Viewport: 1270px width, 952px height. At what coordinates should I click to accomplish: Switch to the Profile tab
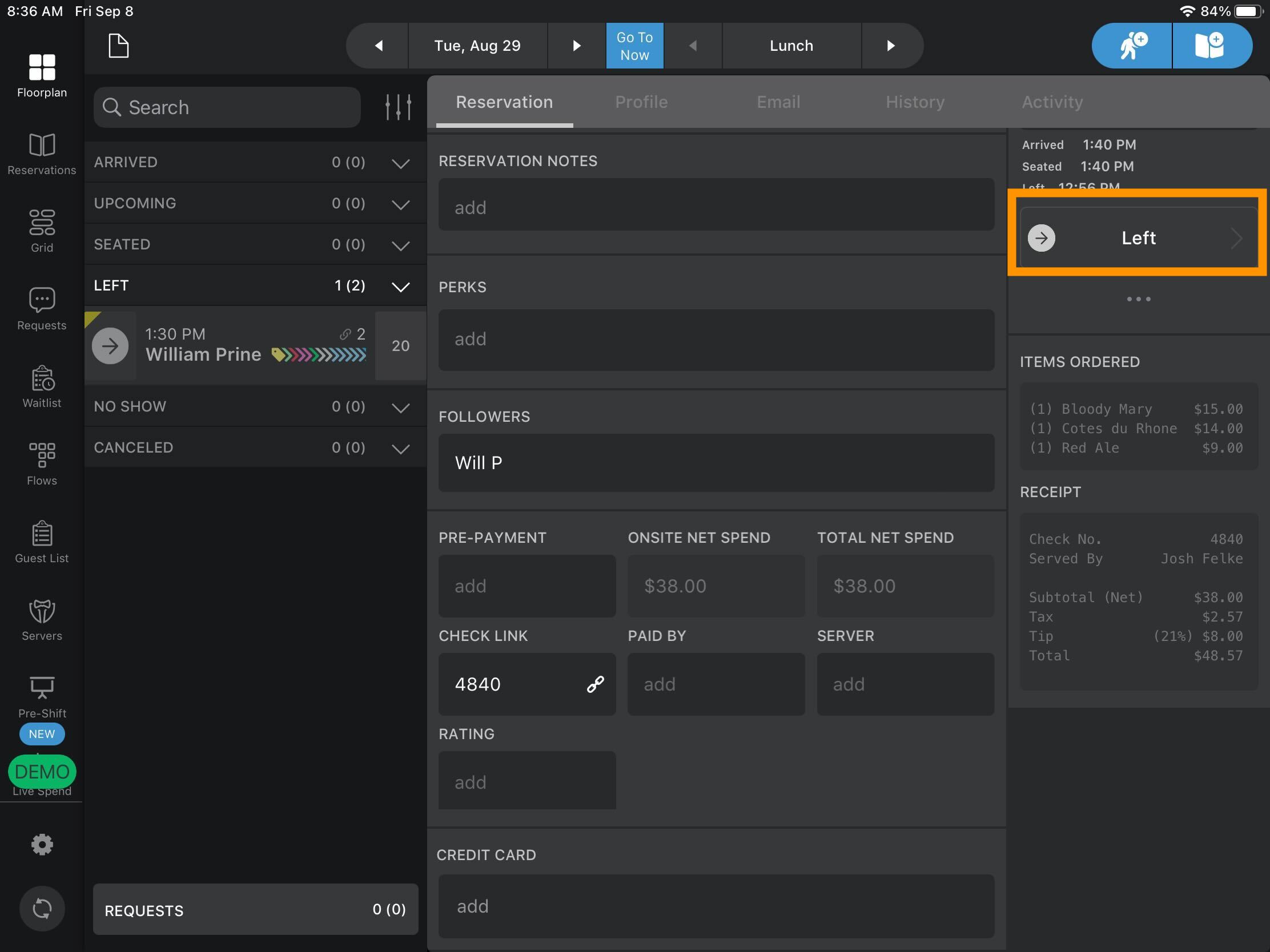641,102
